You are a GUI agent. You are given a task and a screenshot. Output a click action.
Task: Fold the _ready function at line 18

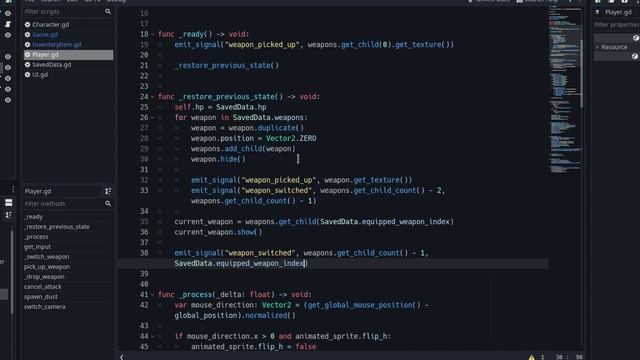pyautogui.click(x=153, y=35)
